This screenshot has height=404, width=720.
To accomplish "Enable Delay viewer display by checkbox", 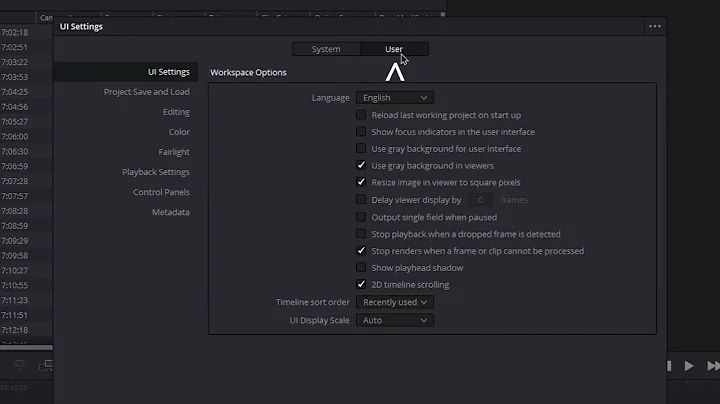I will point(361,200).
